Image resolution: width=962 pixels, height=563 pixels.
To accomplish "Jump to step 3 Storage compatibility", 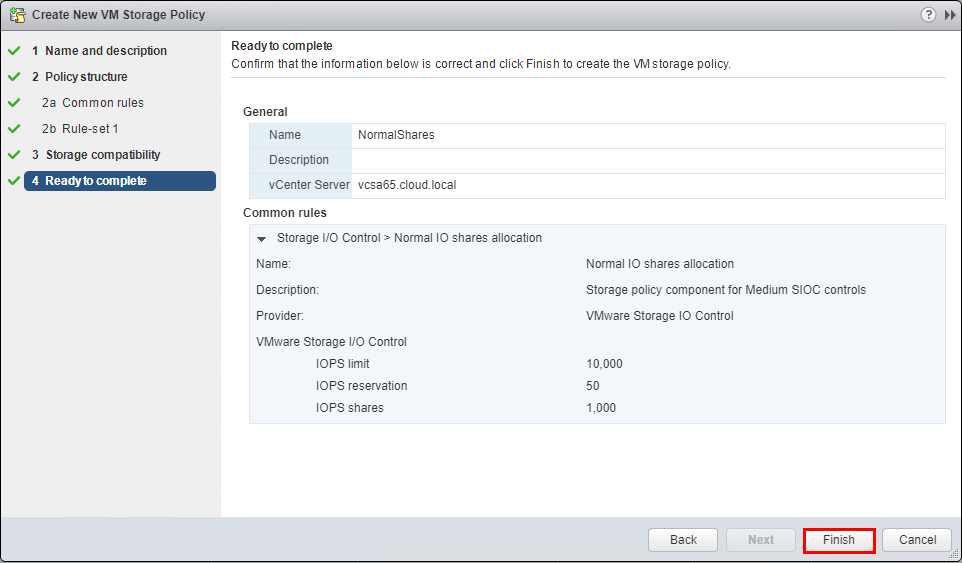I will tap(102, 155).
